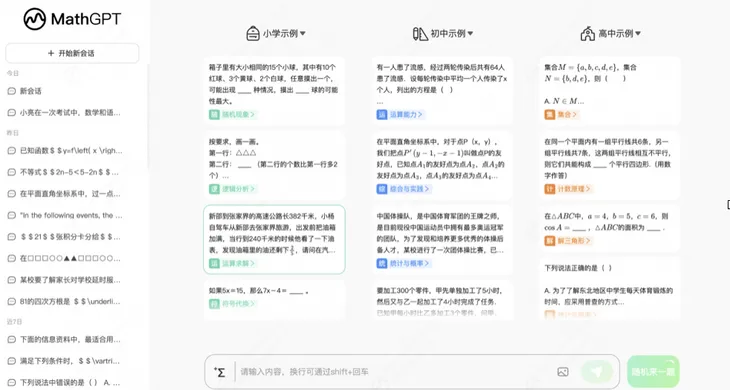Click the 随机现象 tag link

pos(233,114)
